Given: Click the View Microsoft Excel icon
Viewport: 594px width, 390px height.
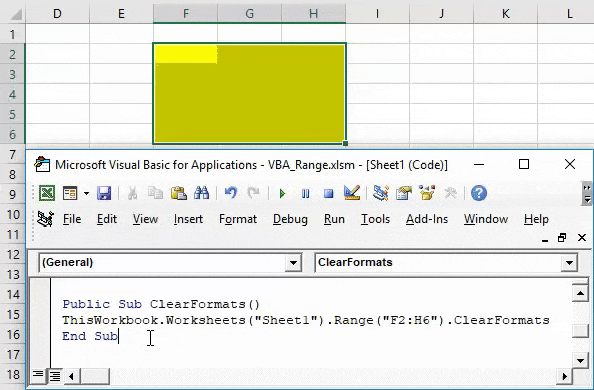Looking at the screenshot, I should (x=47, y=193).
